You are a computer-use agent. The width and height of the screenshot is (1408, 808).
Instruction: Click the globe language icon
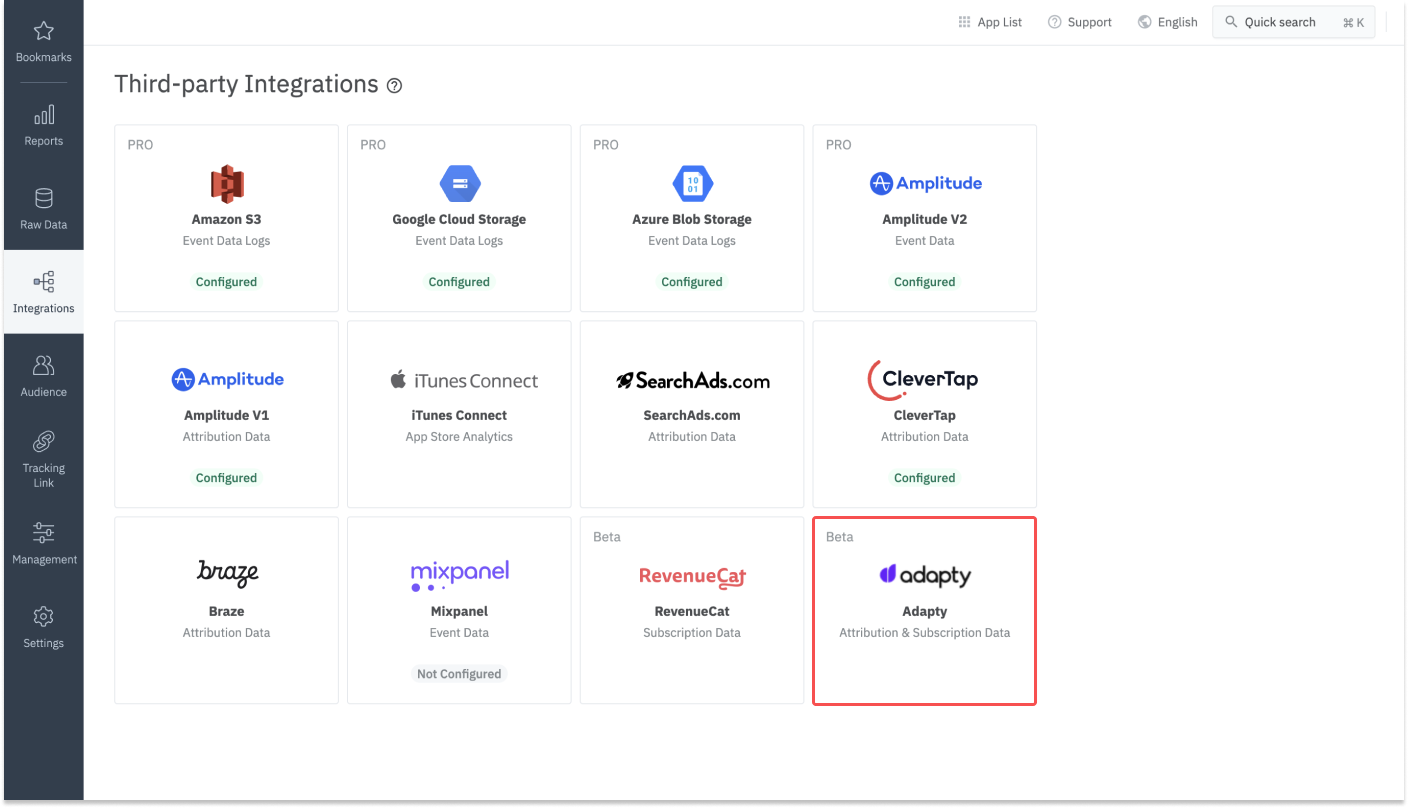[x=1145, y=22]
